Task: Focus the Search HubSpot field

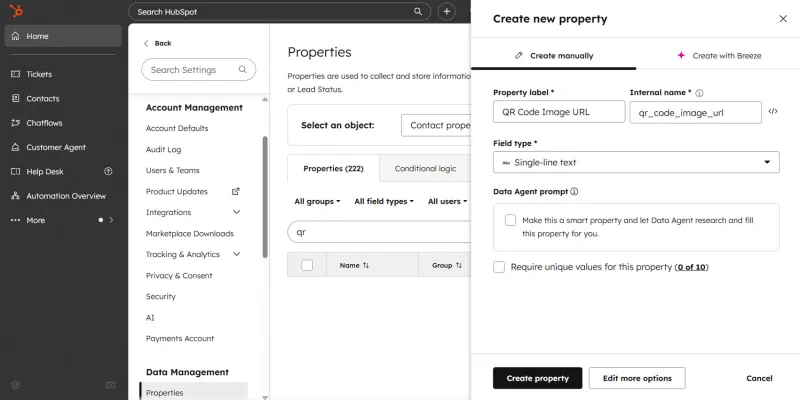Action: coord(280,12)
